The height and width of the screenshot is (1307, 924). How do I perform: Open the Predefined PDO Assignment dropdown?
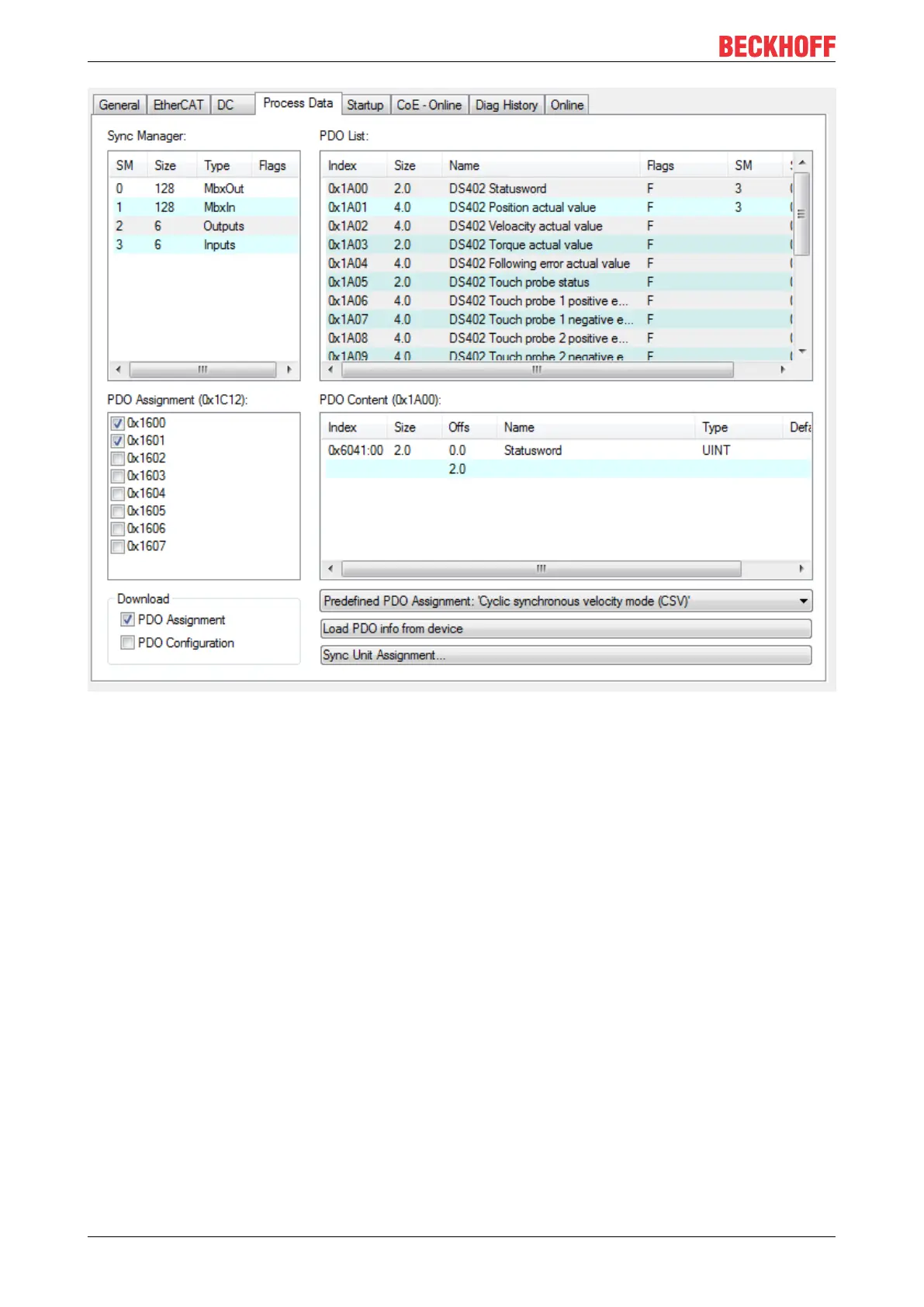click(566, 601)
